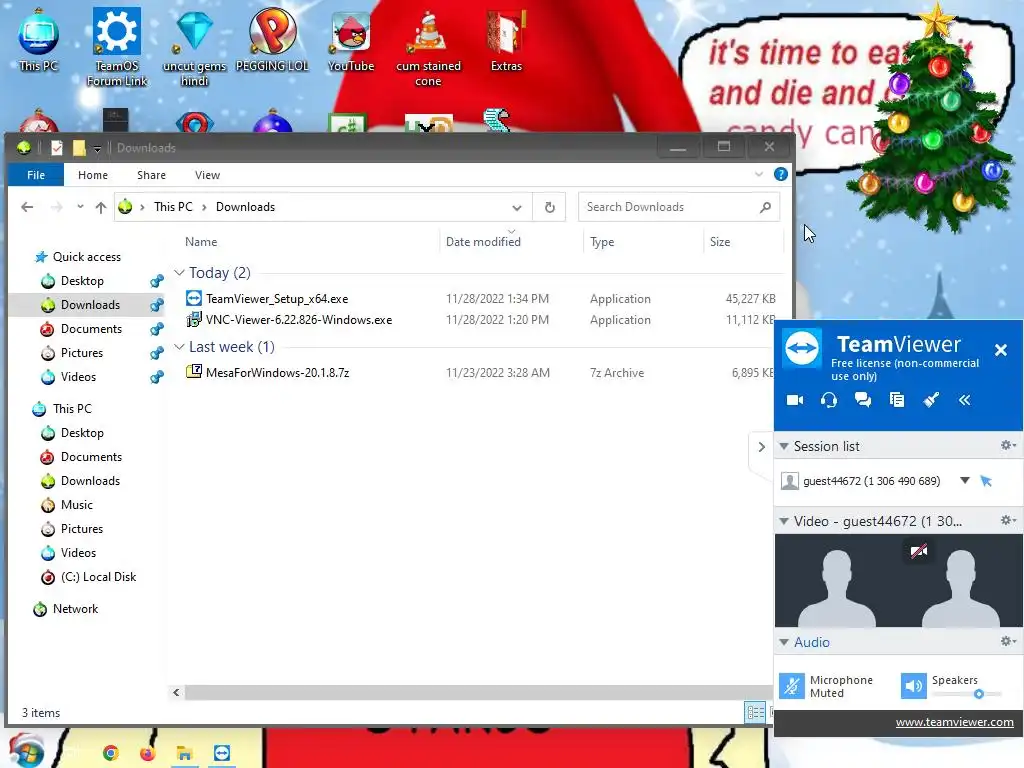Close the TeamViewer panel
1024x768 pixels.
click(x=1000, y=350)
